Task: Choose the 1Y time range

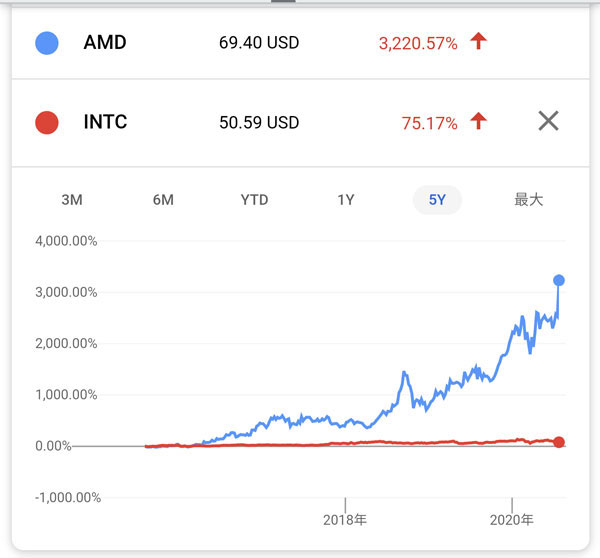Action: 346,200
